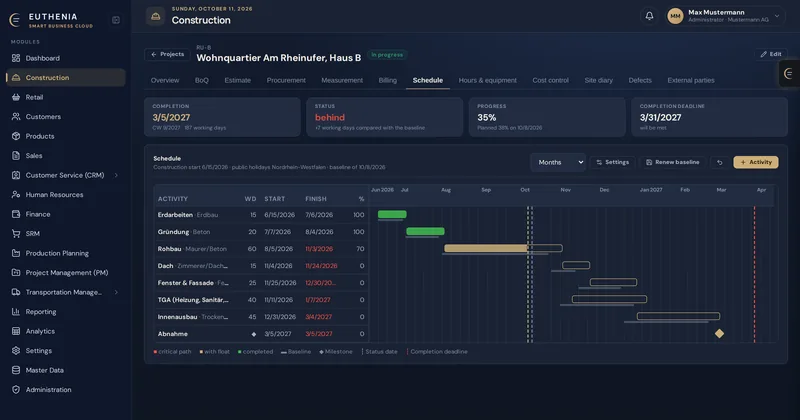Click the In progress status badge
Screen dimensions: 800x420
click(x=387, y=55)
